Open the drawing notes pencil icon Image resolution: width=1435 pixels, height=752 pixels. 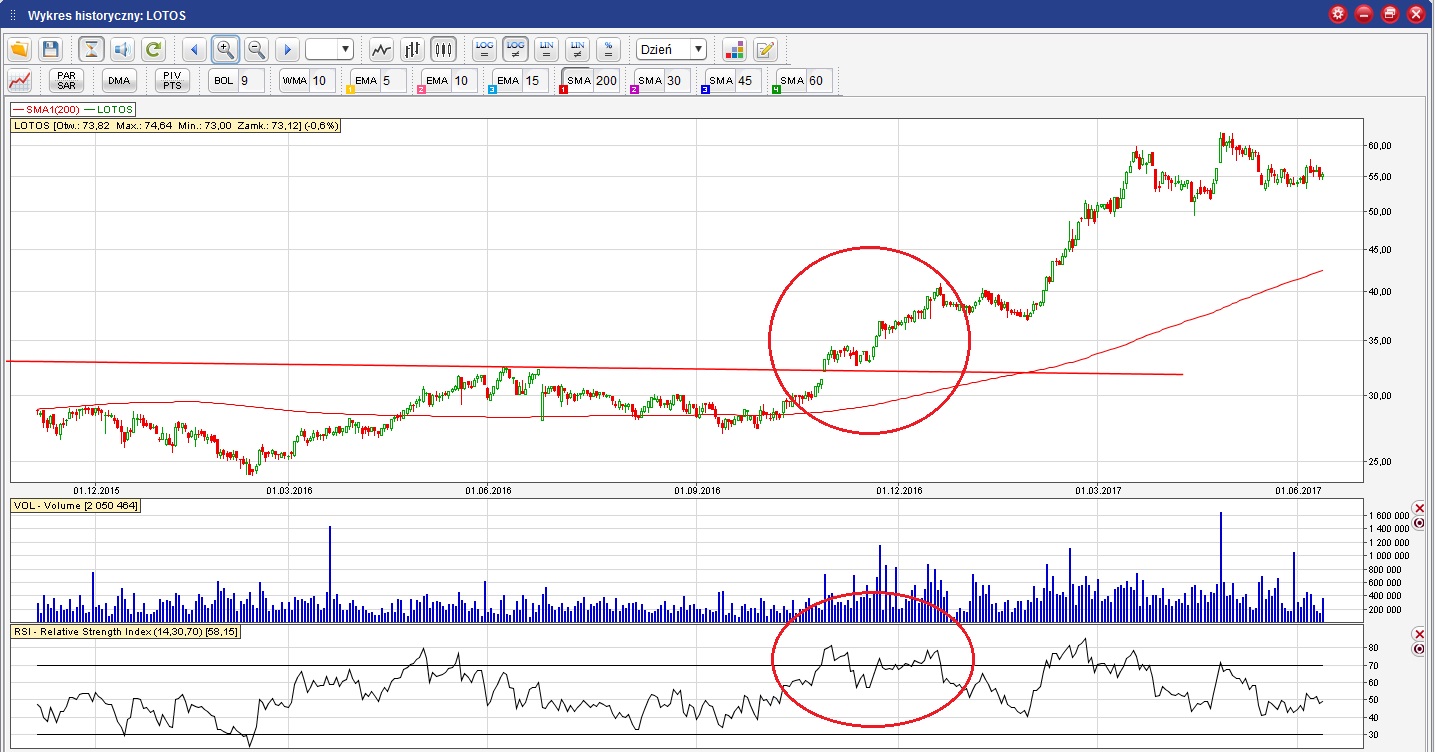[x=765, y=49]
